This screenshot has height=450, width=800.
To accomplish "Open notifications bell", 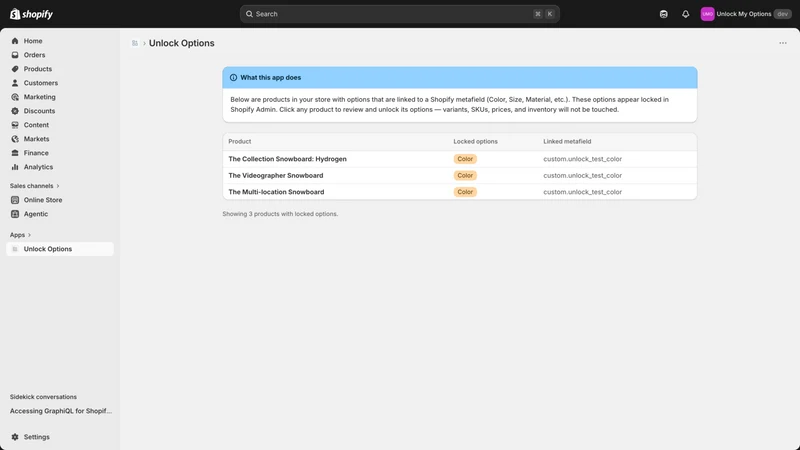I will 685,14.
